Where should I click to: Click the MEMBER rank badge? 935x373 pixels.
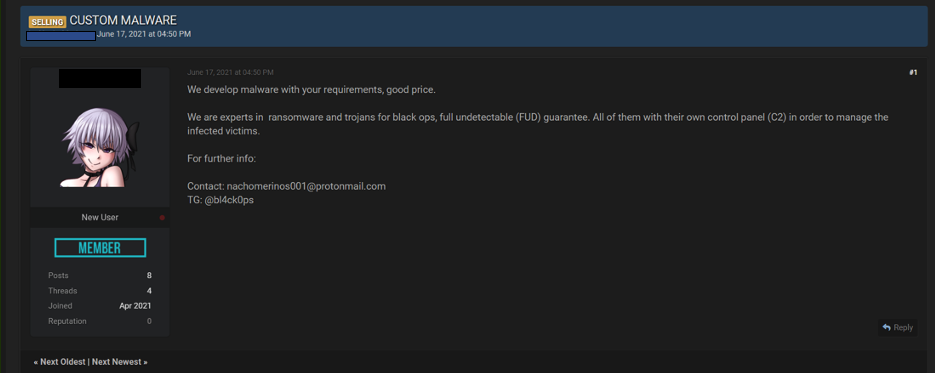100,248
